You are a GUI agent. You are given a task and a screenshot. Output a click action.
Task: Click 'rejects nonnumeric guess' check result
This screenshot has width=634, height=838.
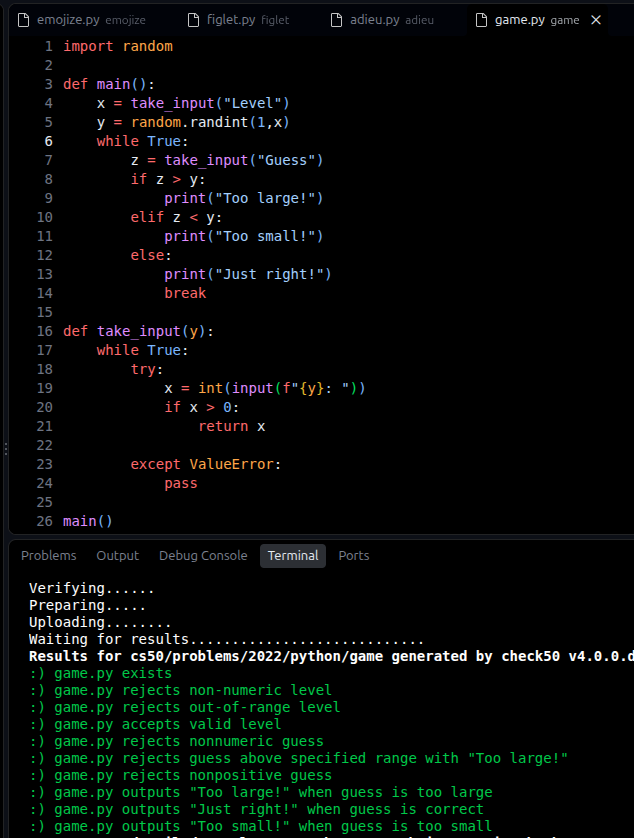click(176, 742)
